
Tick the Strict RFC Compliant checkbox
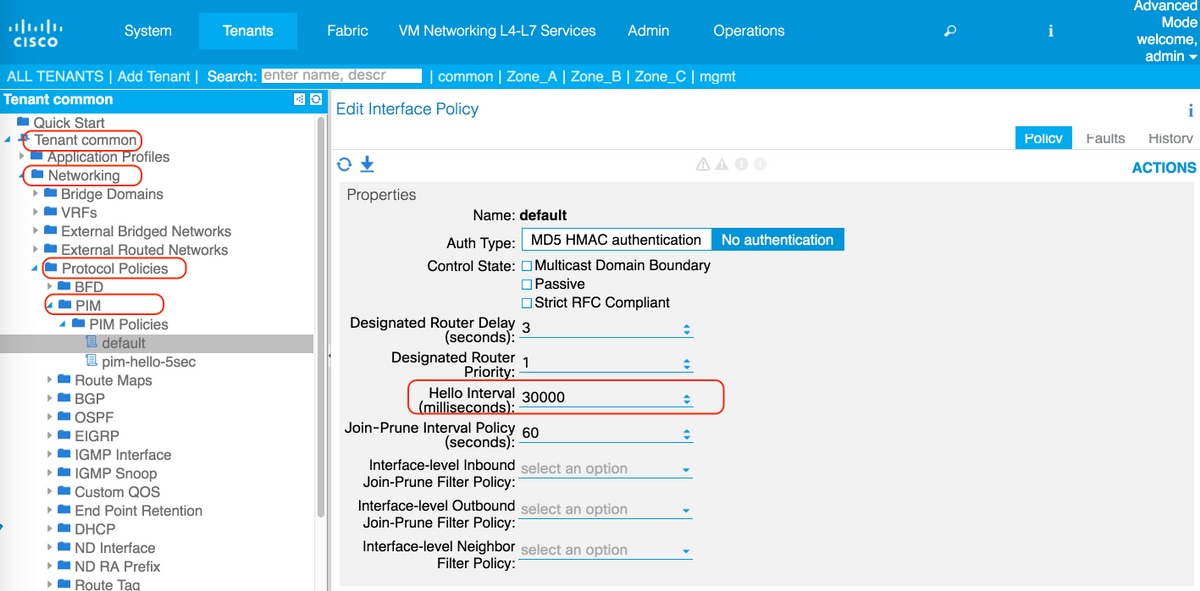[527, 303]
